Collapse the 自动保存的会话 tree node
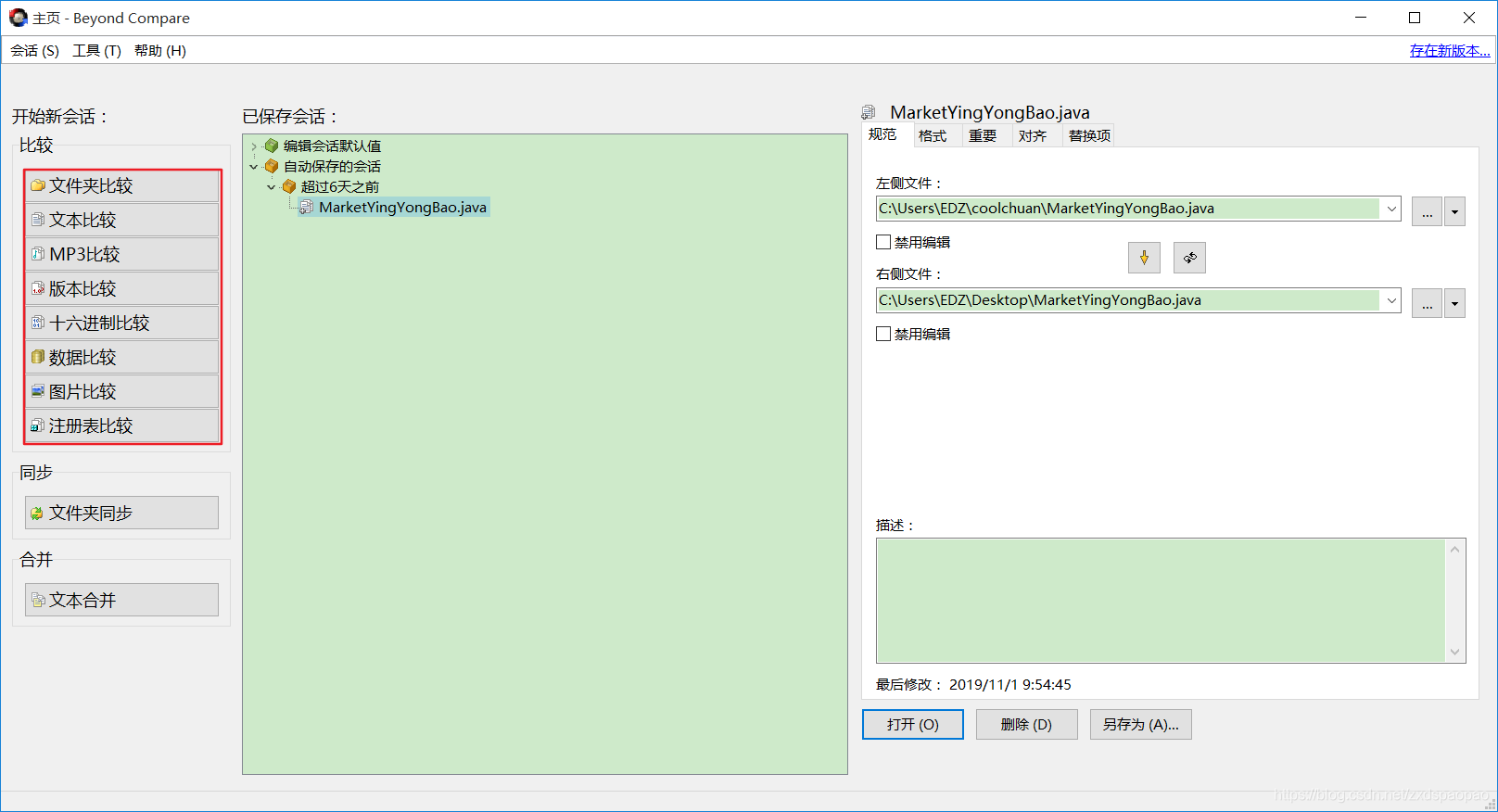The width and height of the screenshot is (1498, 812). pyautogui.click(x=253, y=167)
